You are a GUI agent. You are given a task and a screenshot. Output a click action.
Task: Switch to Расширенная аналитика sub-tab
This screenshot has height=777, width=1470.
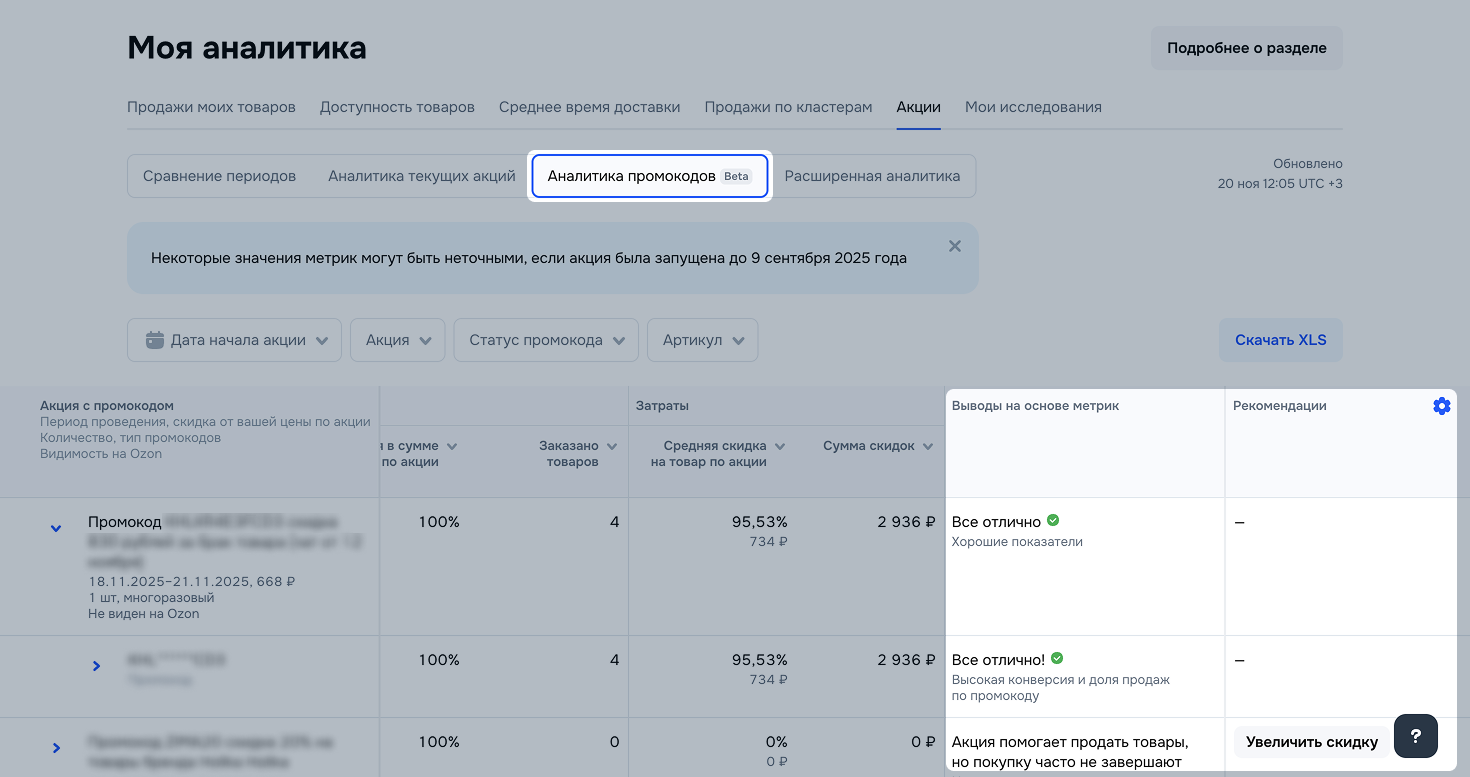pos(872,176)
